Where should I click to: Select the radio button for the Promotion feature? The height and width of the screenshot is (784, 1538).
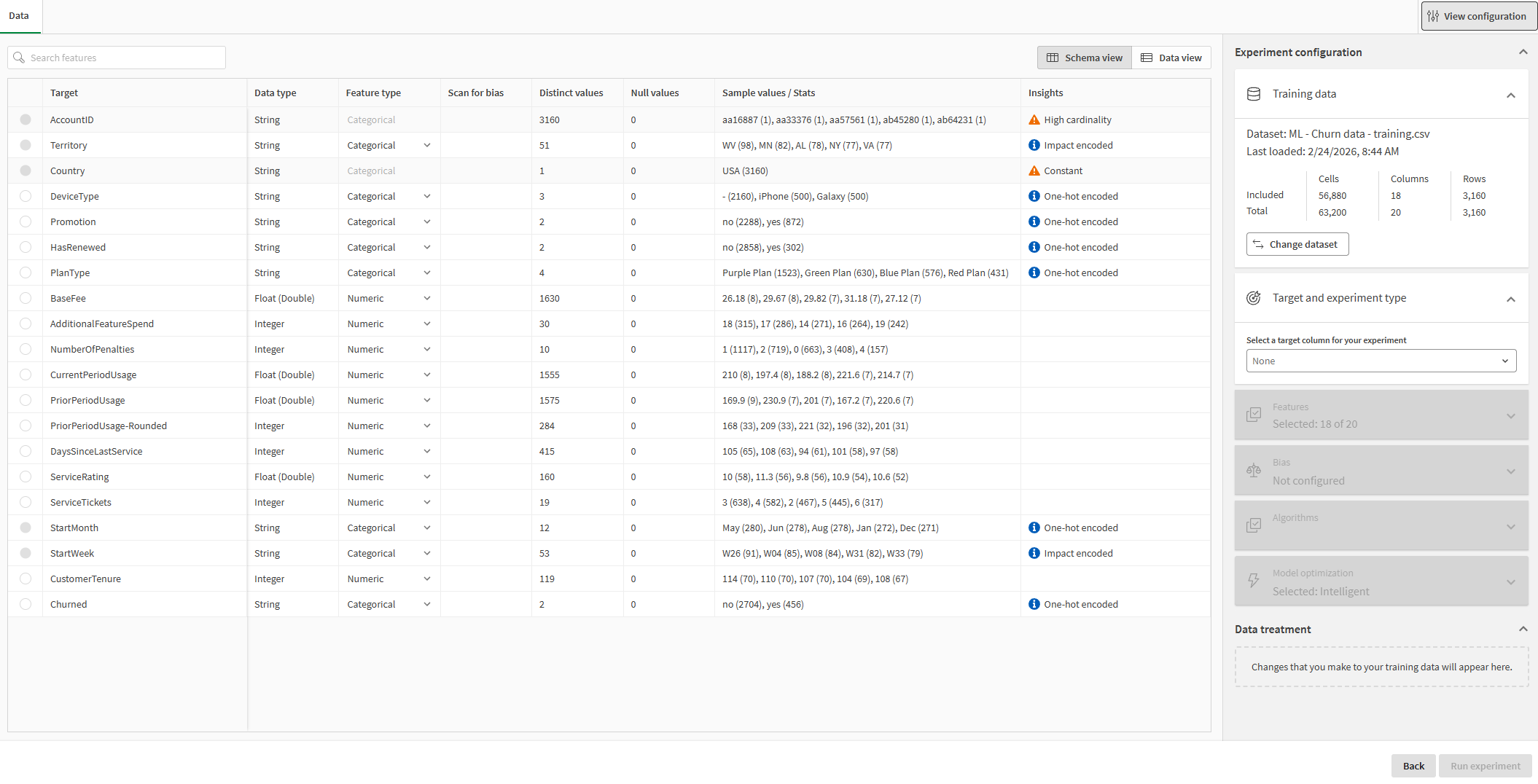(26, 222)
